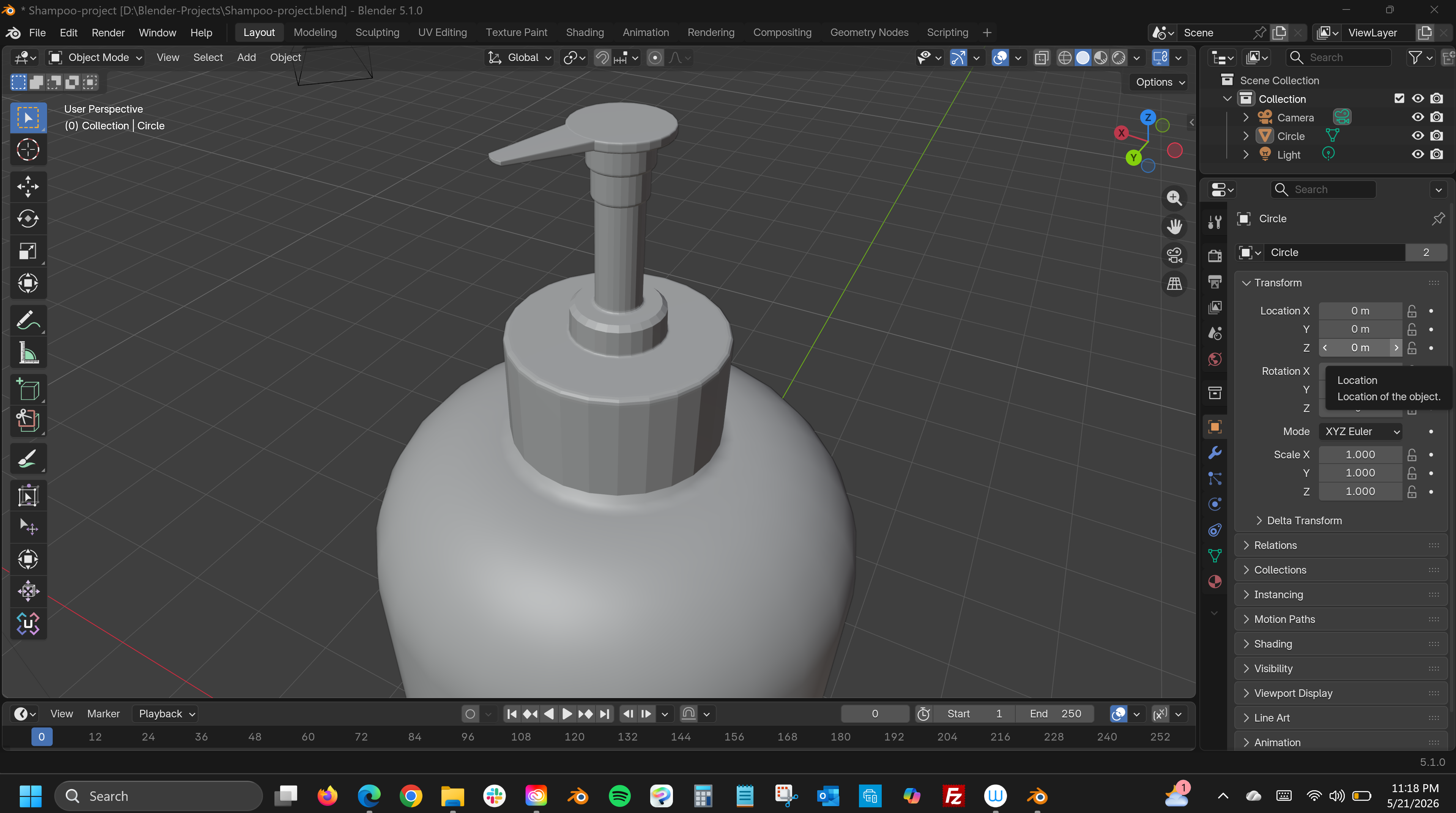The image size is (1456, 813).
Task: Open the Output properties tab
Action: 1215,281
